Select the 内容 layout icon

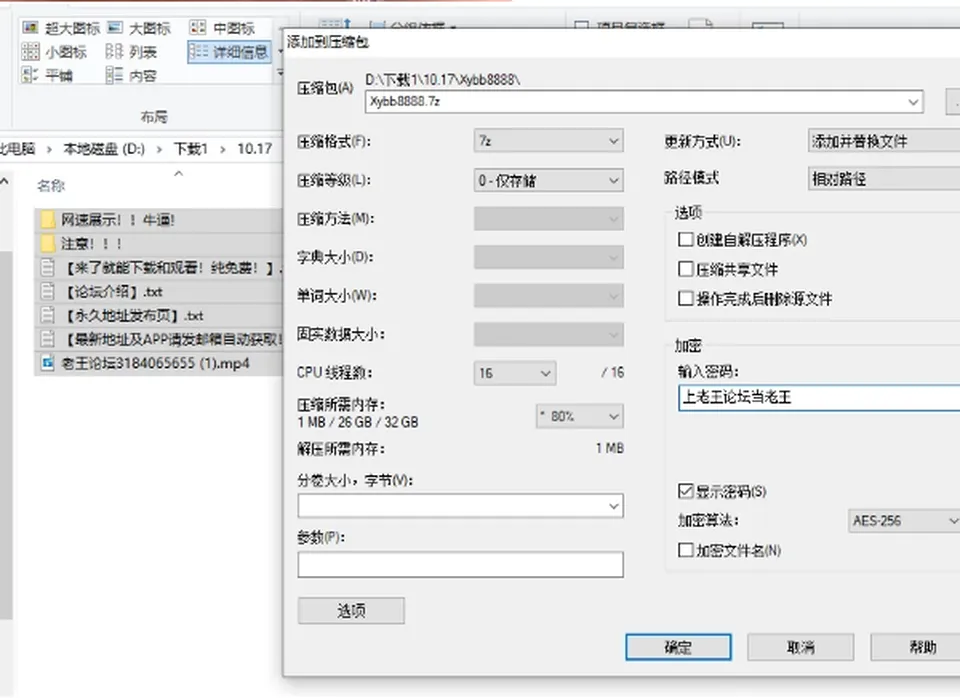[x=114, y=75]
